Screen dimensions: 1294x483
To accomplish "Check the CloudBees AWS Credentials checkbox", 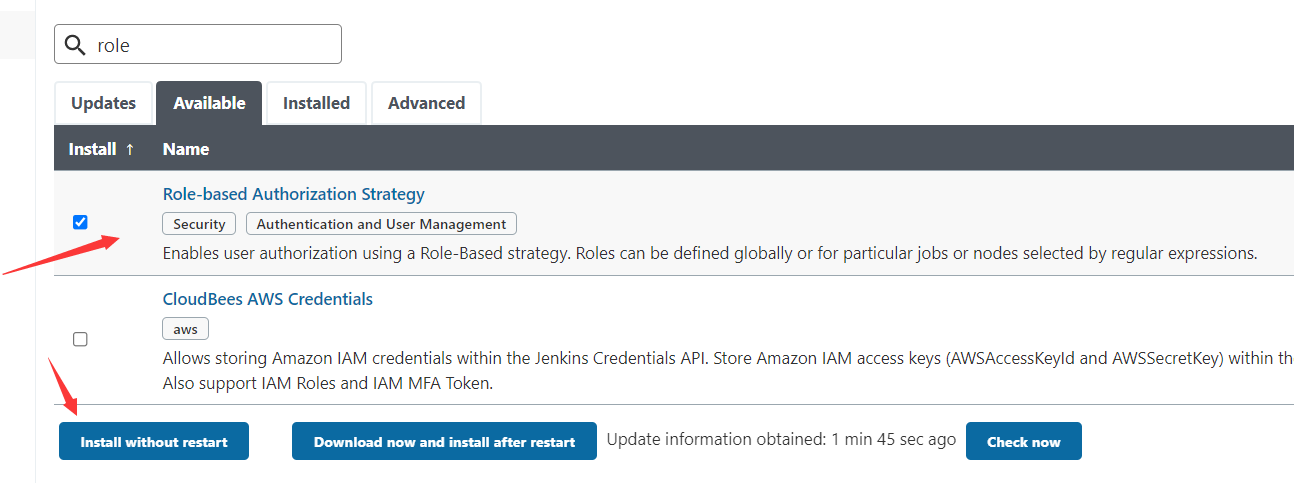I will (x=81, y=339).
